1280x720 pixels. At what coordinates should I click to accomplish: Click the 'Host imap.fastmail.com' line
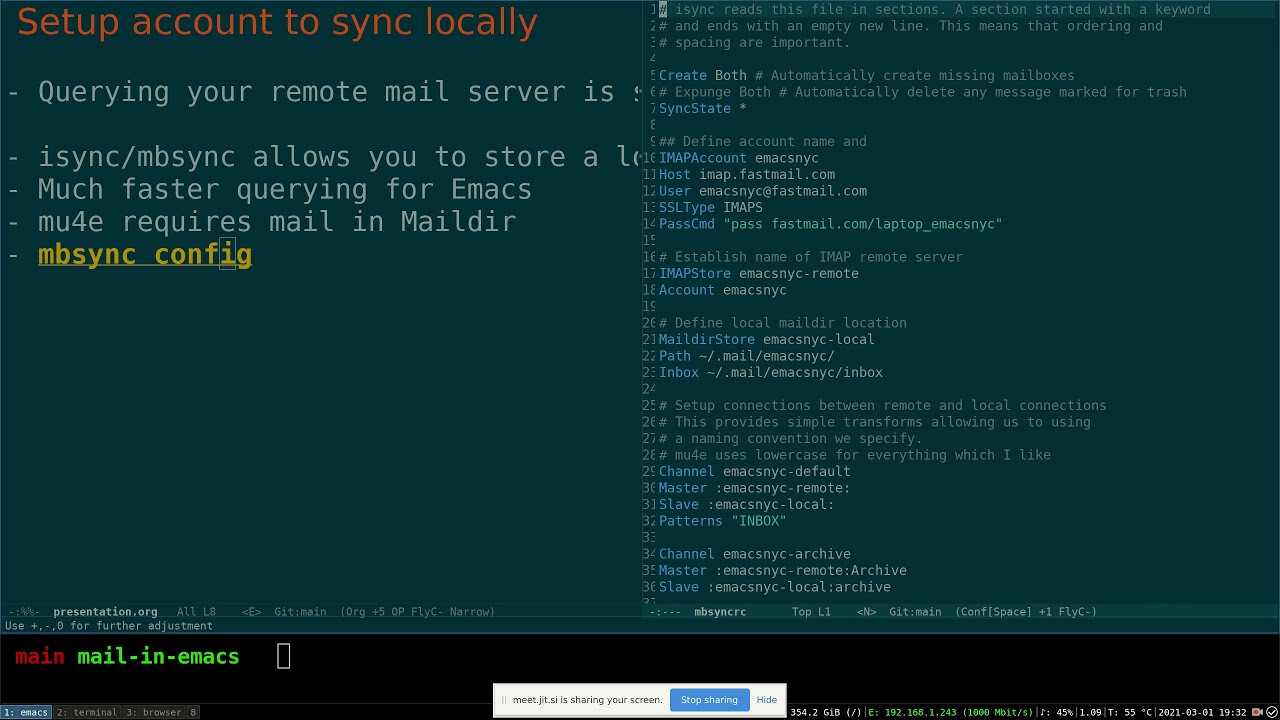(747, 174)
